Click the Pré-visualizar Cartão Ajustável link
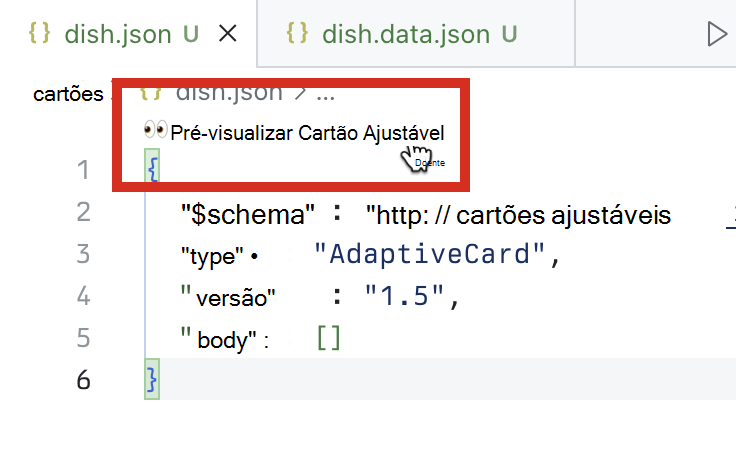The image size is (736, 462). coord(307,133)
